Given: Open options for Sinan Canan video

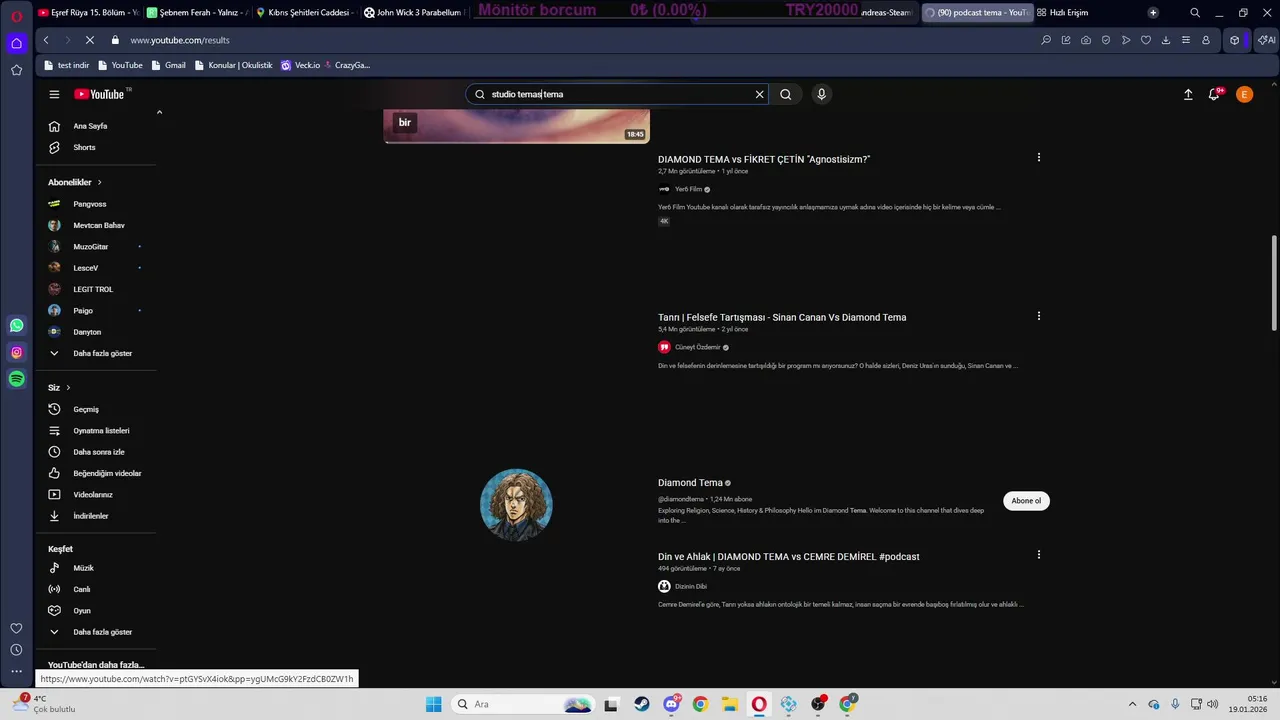Looking at the screenshot, I should (x=1039, y=316).
